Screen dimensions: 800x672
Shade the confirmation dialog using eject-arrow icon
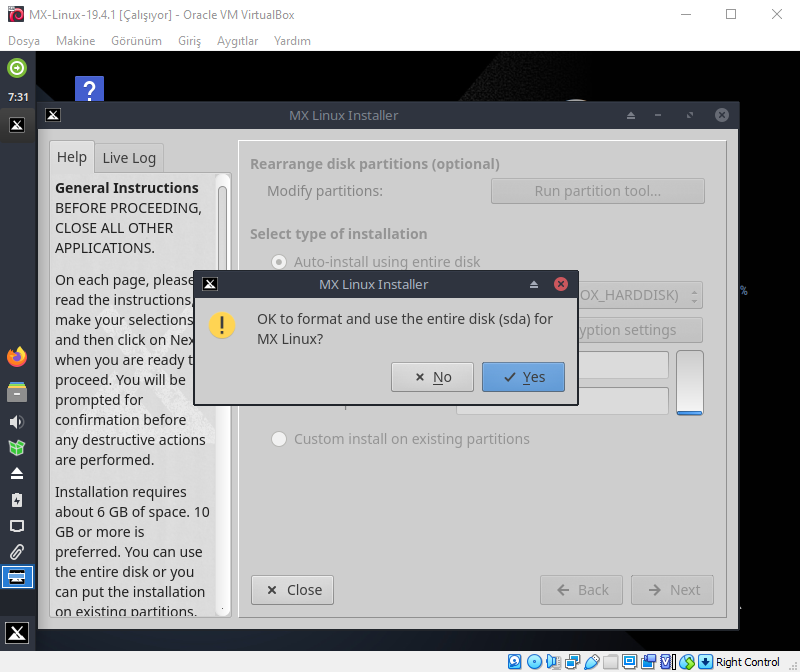(x=534, y=284)
